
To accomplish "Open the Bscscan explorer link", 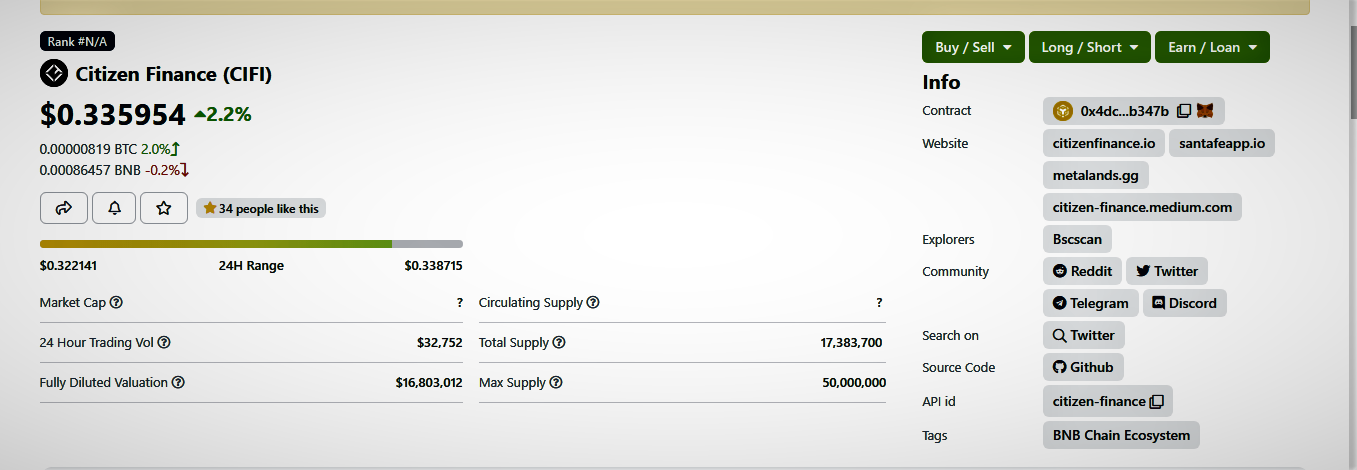I will click(x=1077, y=239).
